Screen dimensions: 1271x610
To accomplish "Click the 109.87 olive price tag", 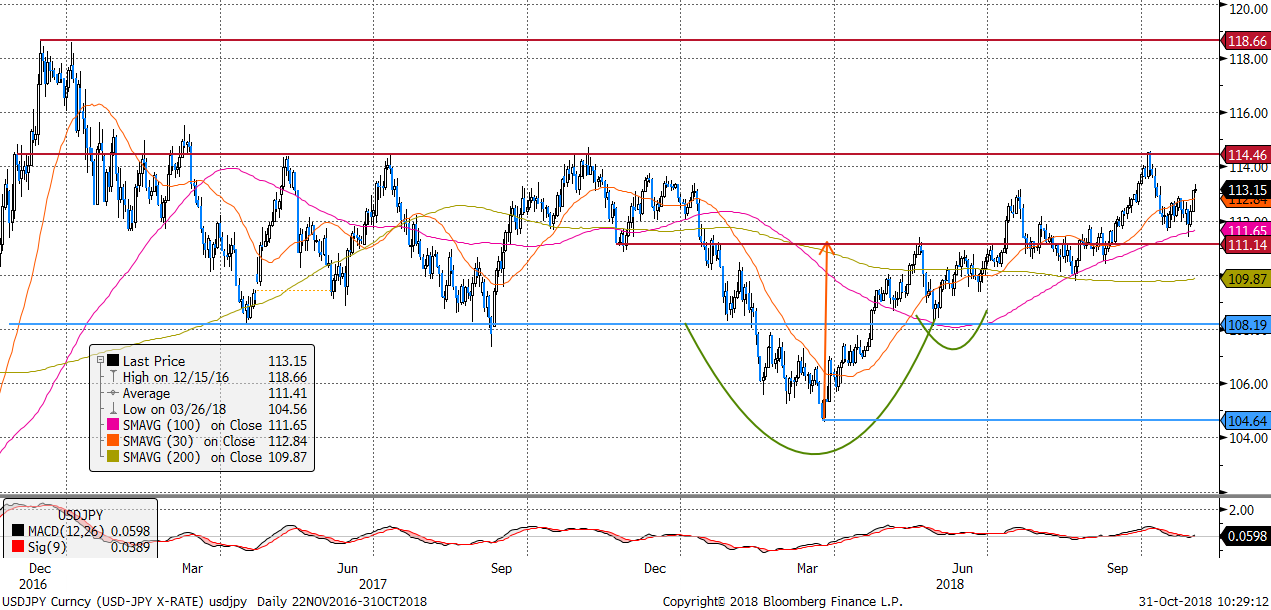I will [1246, 279].
